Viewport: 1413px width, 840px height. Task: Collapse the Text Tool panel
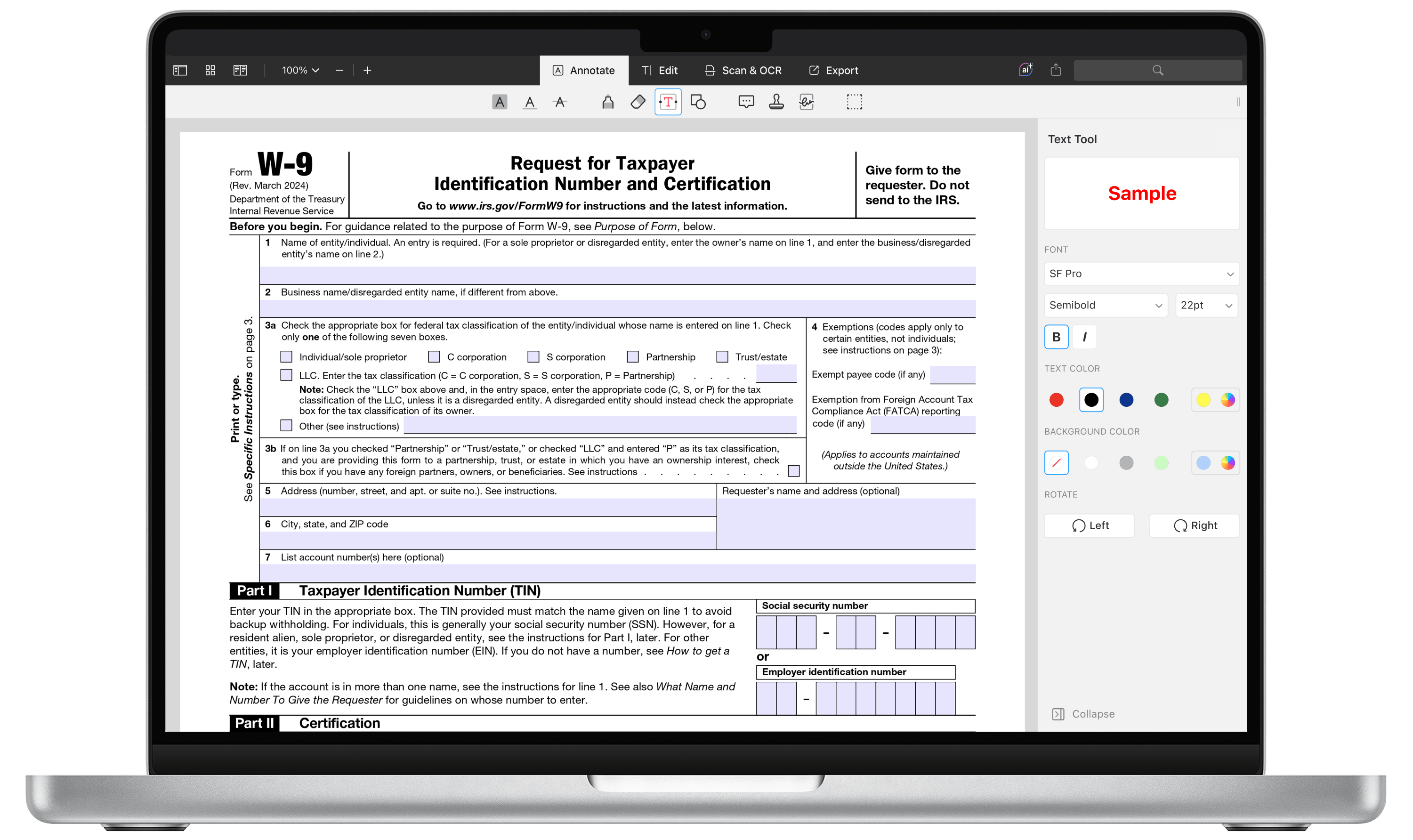[1083, 714]
